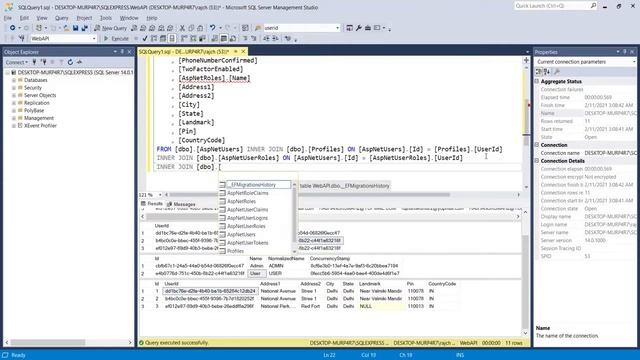Click the Object Explorer horizontal scrollbar
This screenshot has height=360, width=640.
(48, 342)
